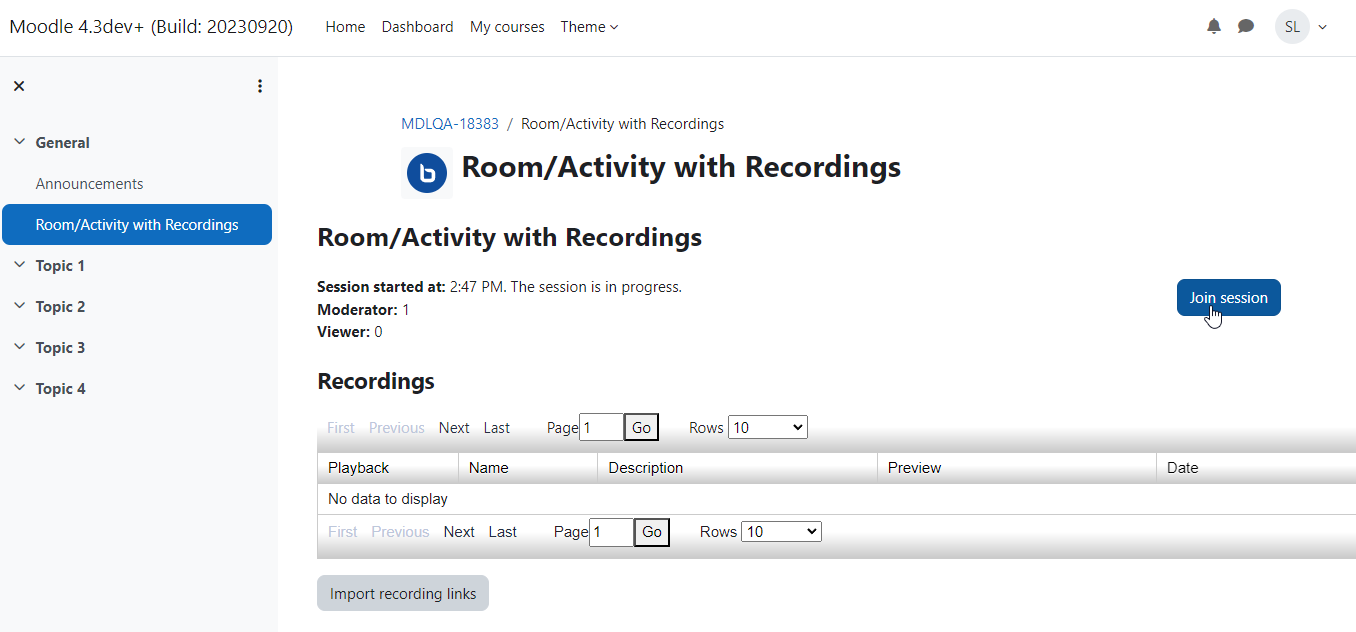
Task: Sort by Preview column header
Action: click(914, 467)
